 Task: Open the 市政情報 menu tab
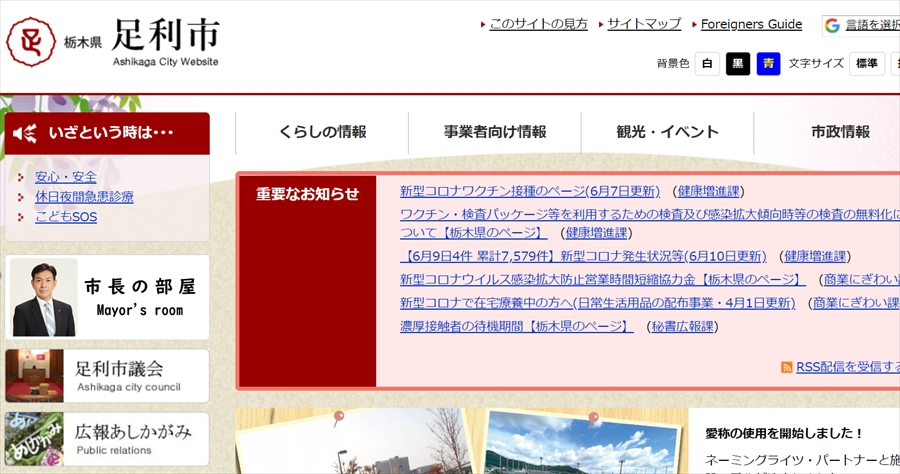tap(840, 132)
